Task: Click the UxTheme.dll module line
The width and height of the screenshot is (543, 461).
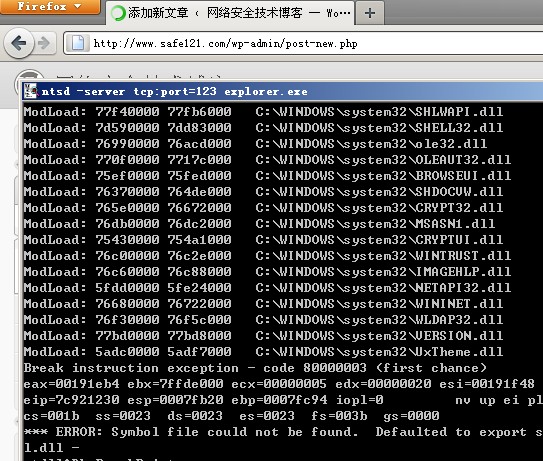Action: pyautogui.click(x=263, y=352)
